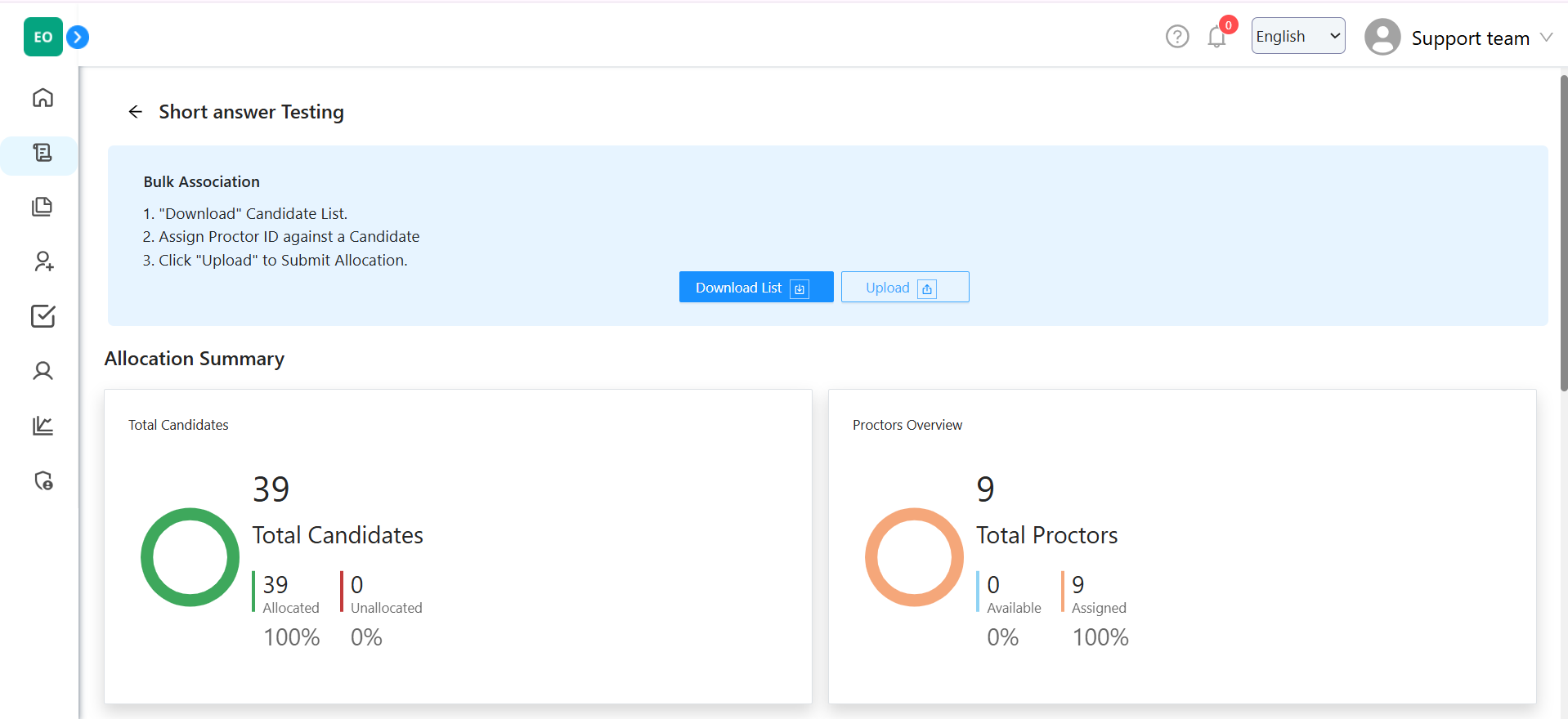Open the stacked pages sidebar icon

[43, 207]
